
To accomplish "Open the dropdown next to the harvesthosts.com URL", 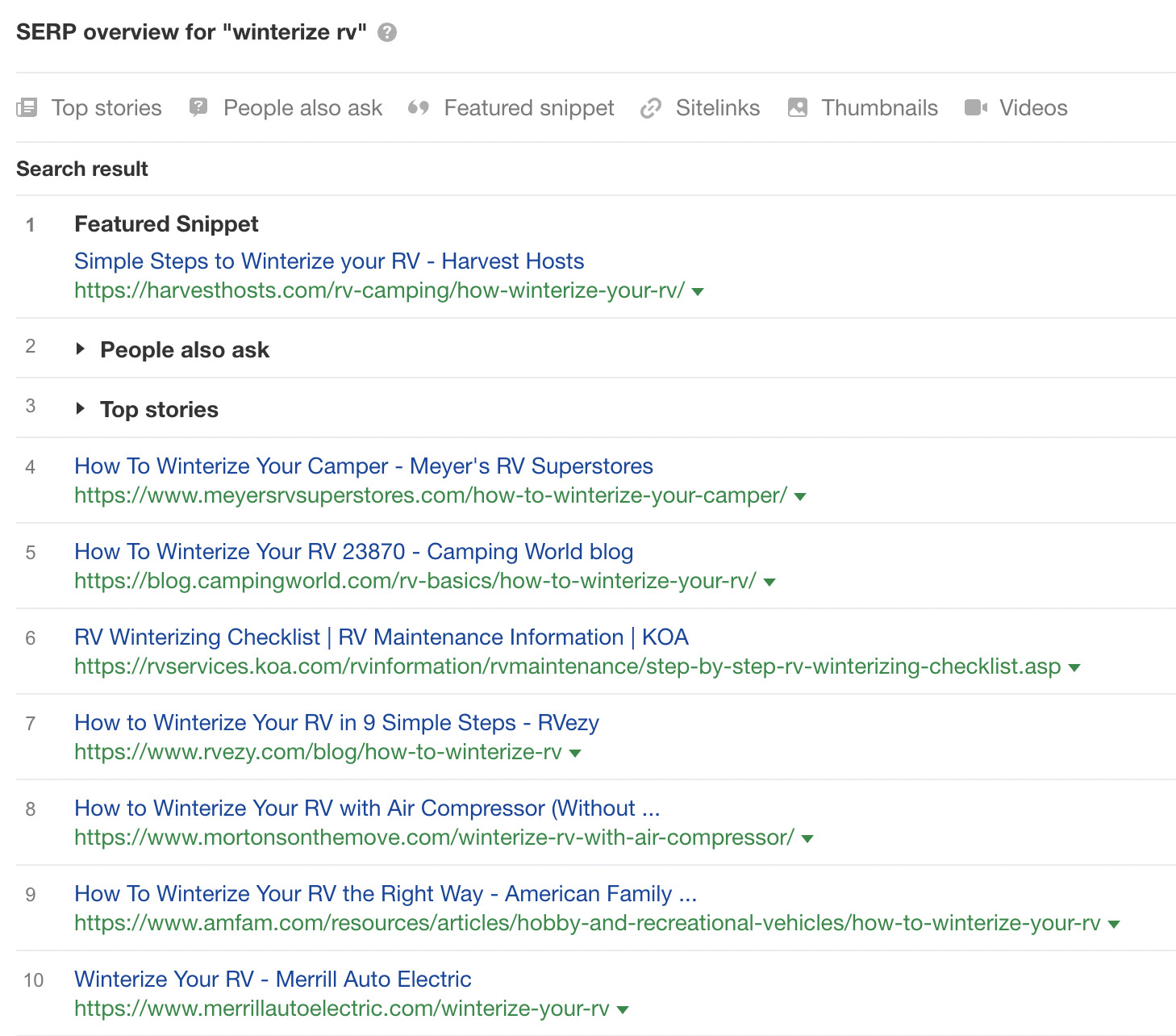I will pos(699,293).
